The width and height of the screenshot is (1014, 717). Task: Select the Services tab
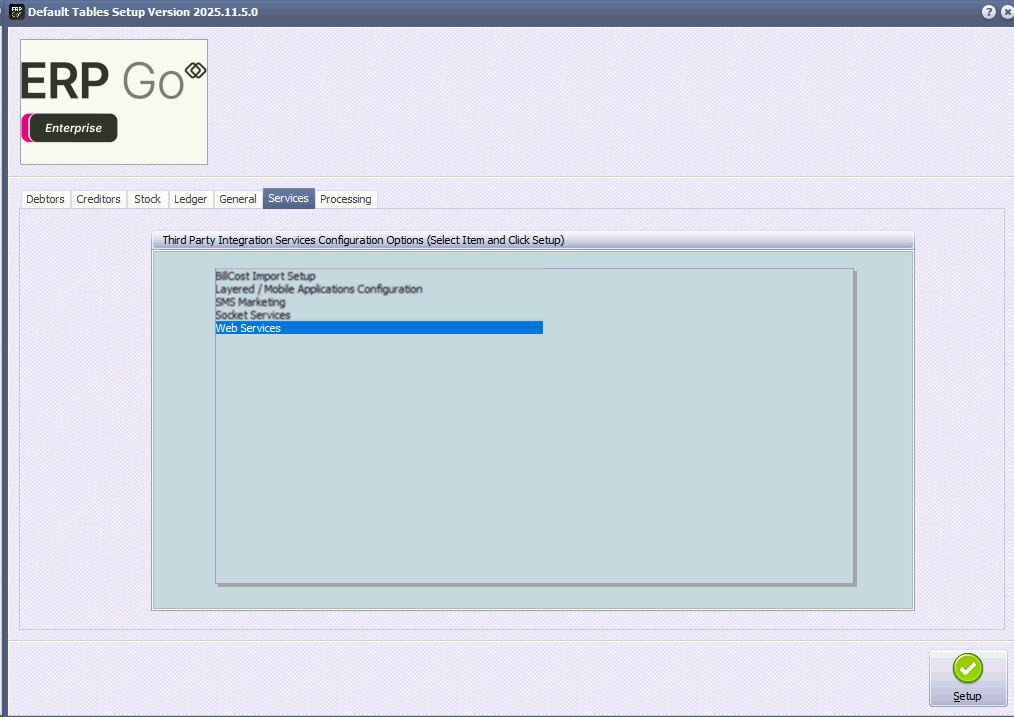(288, 199)
